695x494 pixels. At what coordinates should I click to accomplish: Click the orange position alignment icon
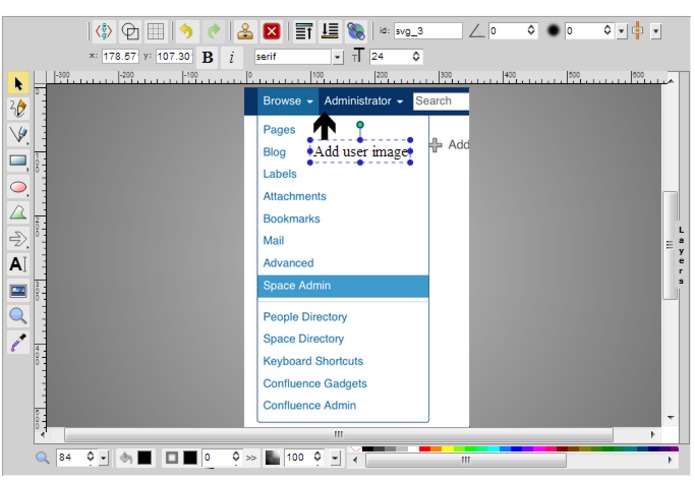[638, 31]
